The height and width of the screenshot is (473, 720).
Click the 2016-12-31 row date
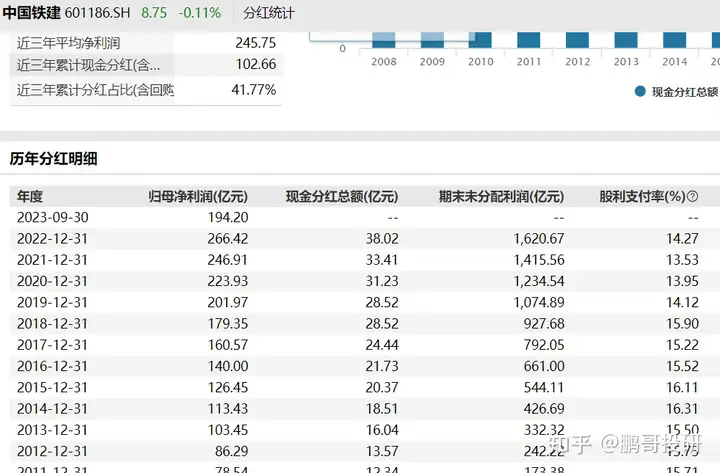[x=52, y=366]
